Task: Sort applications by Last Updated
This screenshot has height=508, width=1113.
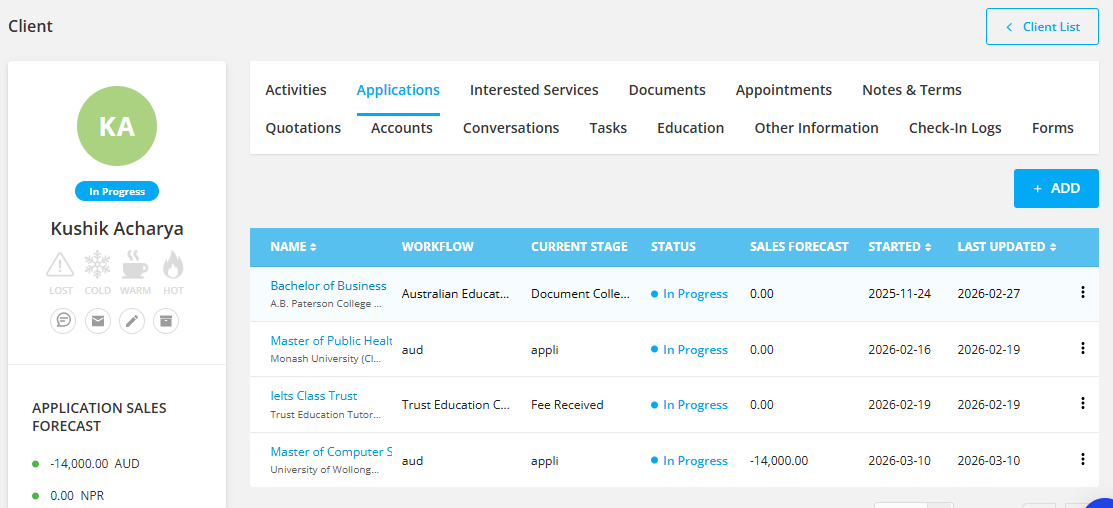Action: coord(1006,247)
